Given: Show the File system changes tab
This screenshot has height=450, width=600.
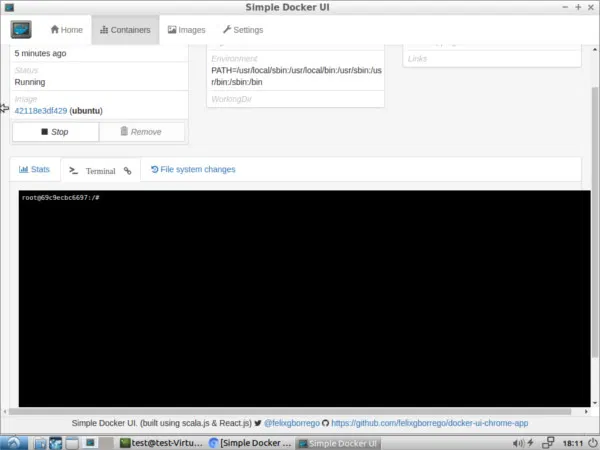Looking at the screenshot, I should tap(193, 170).
